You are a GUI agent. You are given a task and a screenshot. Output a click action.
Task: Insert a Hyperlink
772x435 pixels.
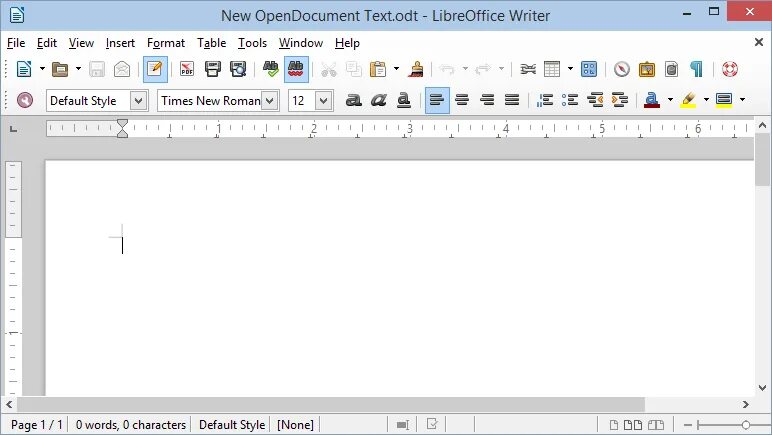[x=528, y=69]
